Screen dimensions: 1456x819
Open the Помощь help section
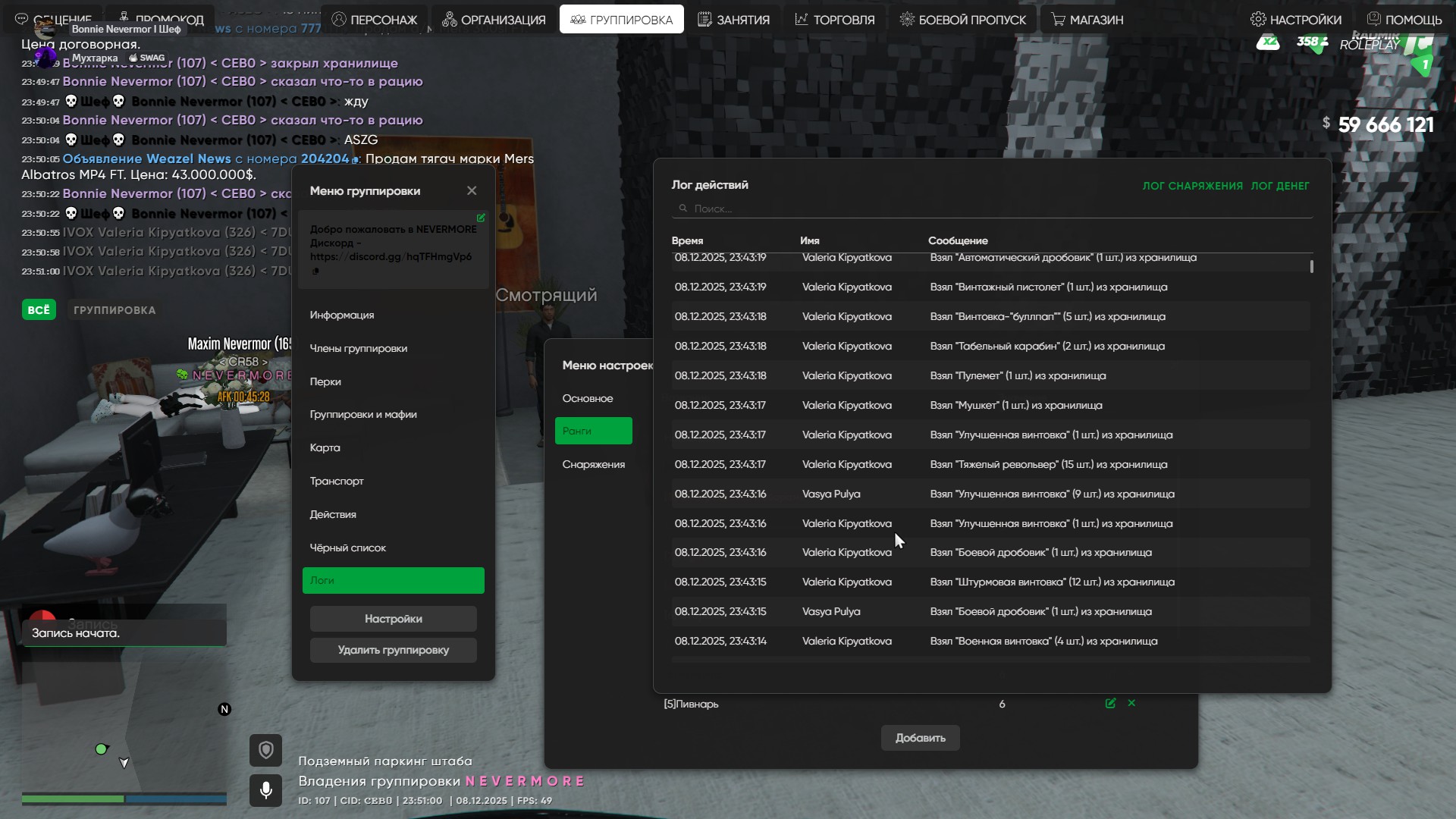[x=1404, y=20]
